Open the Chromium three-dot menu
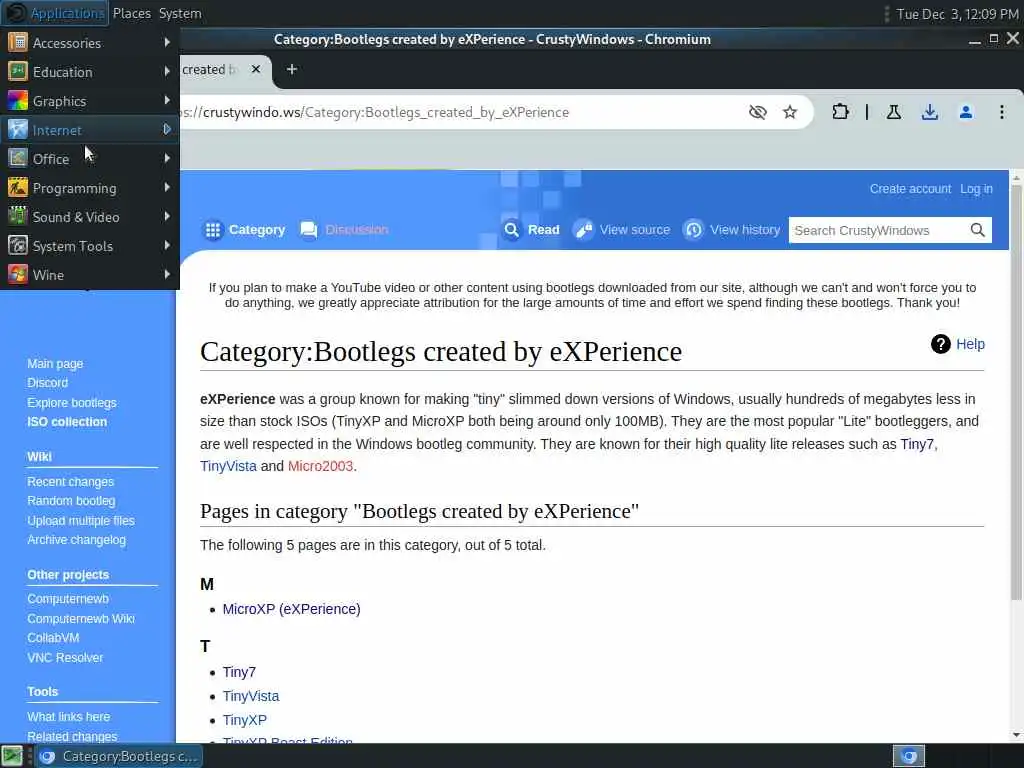1024x768 pixels. [1002, 112]
